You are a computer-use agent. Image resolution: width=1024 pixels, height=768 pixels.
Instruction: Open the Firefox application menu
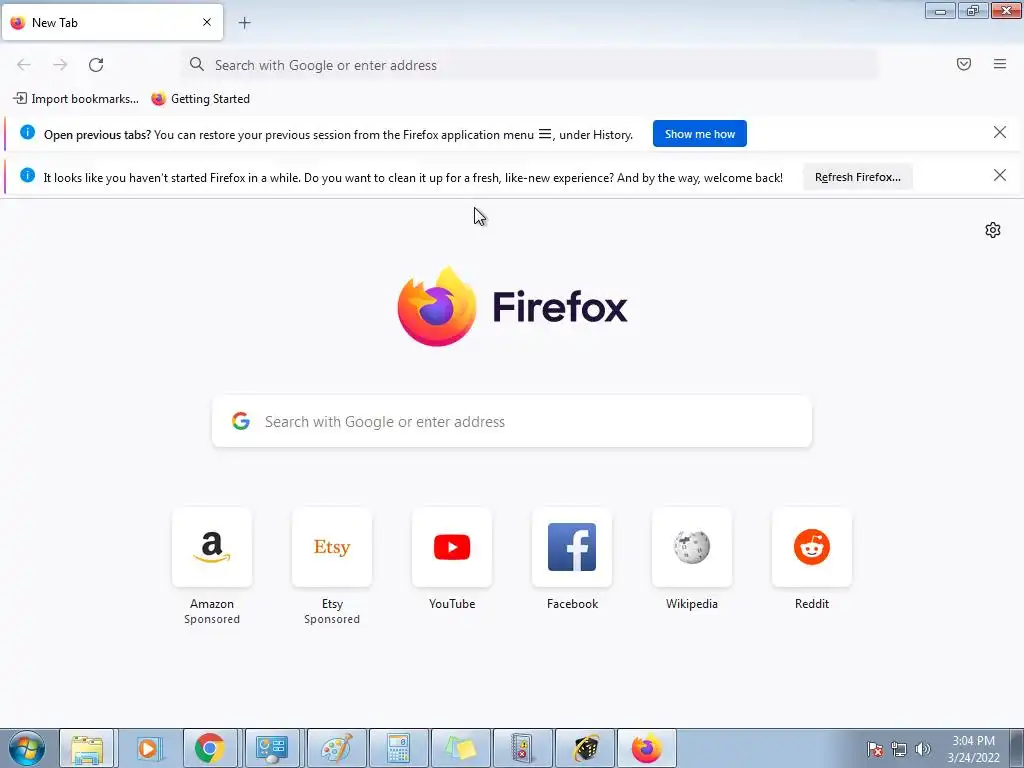1000,64
